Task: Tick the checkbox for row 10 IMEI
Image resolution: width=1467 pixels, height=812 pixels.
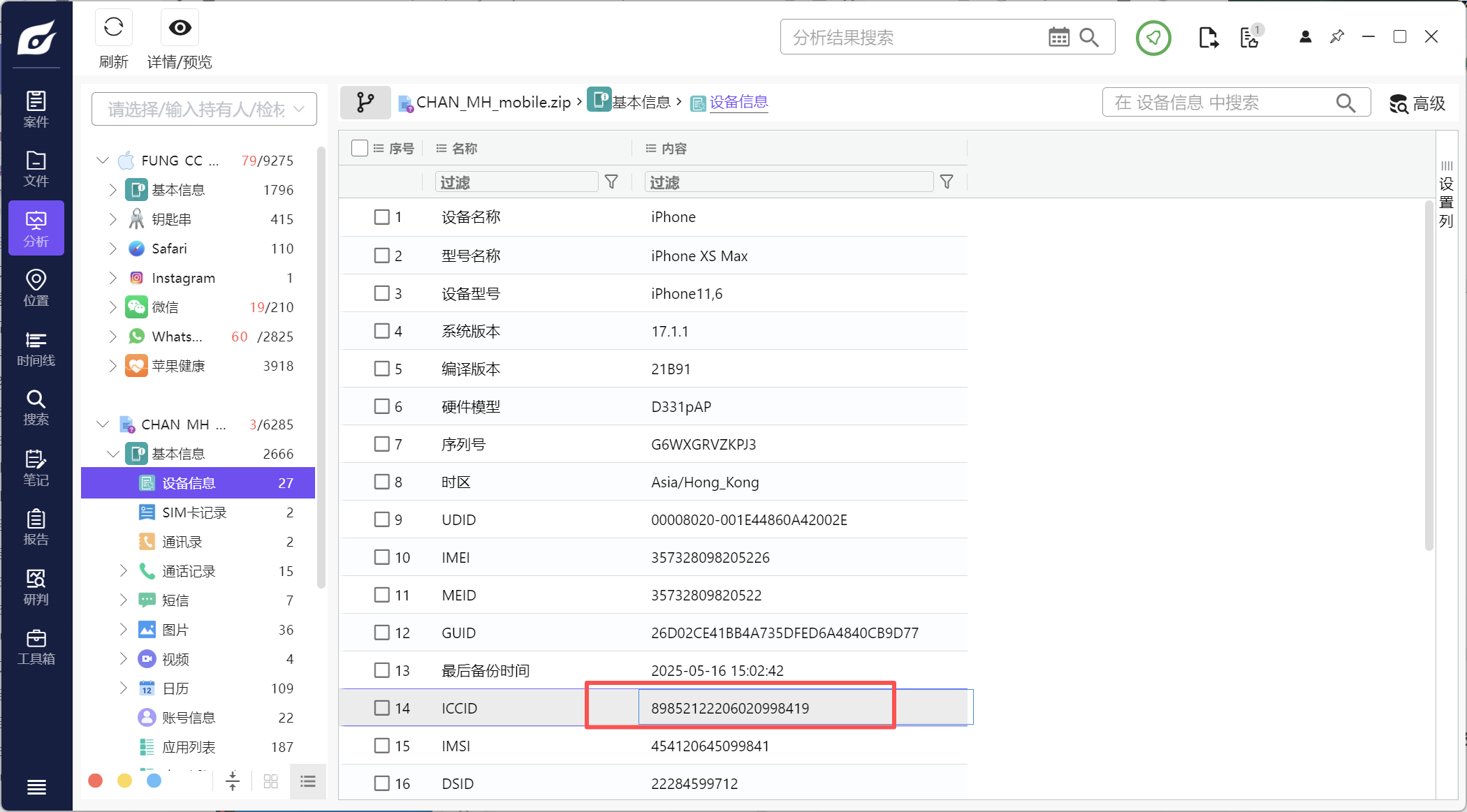Action: coord(381,557)
